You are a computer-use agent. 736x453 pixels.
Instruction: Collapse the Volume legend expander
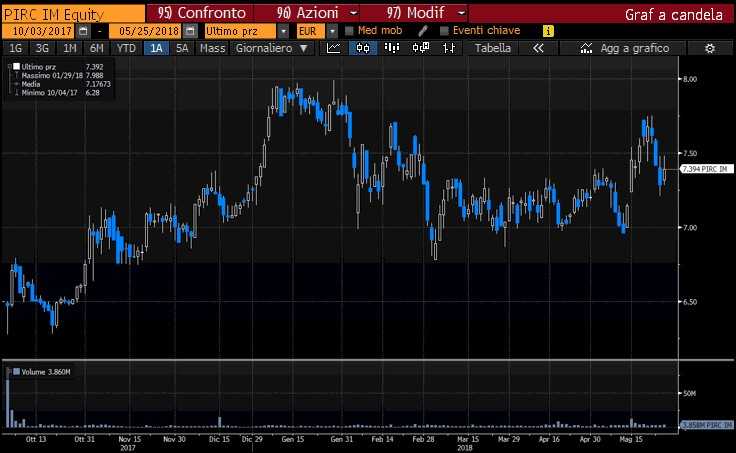pos(9,372)
